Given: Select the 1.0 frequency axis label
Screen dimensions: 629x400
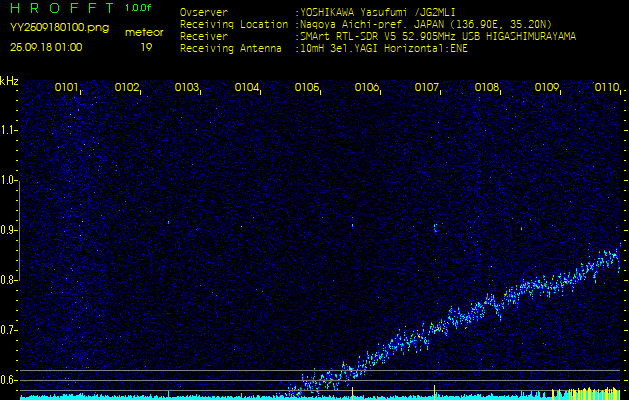Looking at the screenshot, I should coord(9,180).
